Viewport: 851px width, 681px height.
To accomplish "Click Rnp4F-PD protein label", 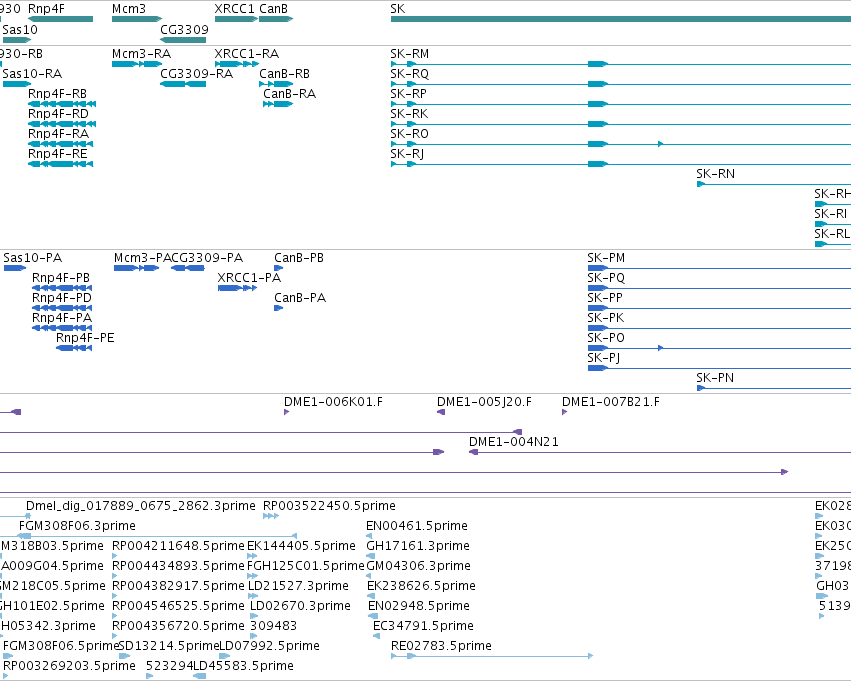I will pyautogui.click(x=62, y=298).
